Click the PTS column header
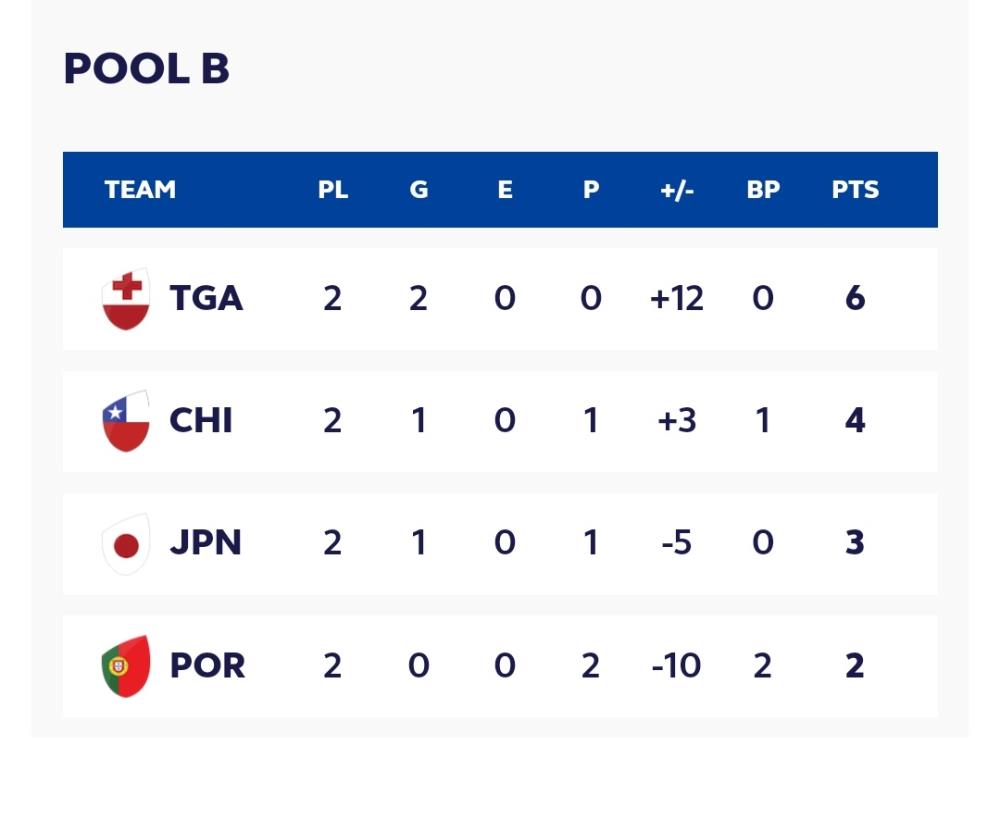1000x820 pixels. pyautogui.click(x=855, y=190)
